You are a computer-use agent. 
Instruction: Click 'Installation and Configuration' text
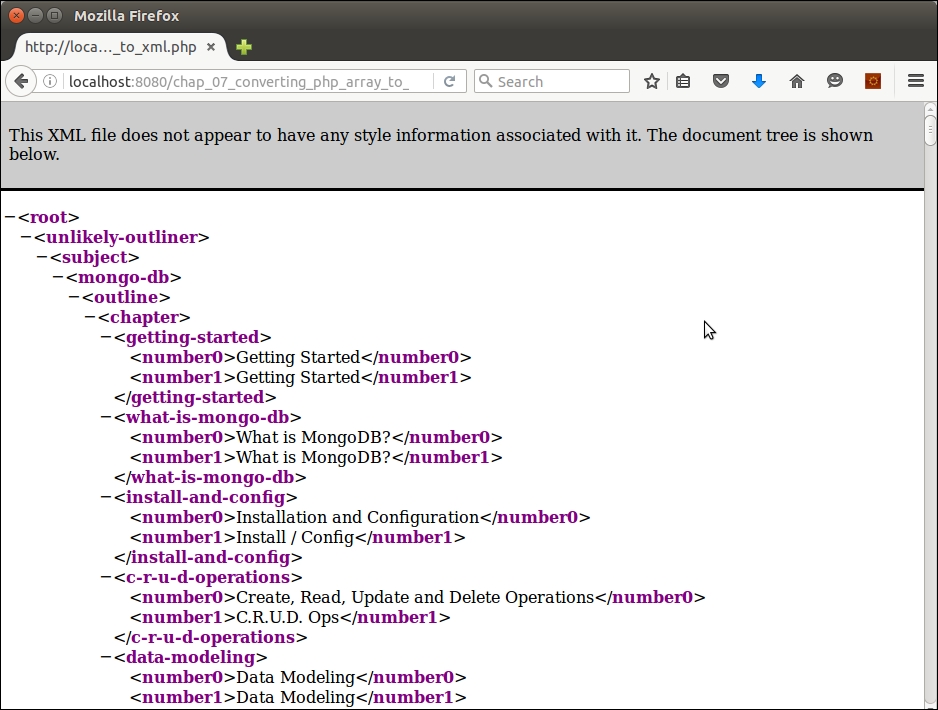click(358, 517)
